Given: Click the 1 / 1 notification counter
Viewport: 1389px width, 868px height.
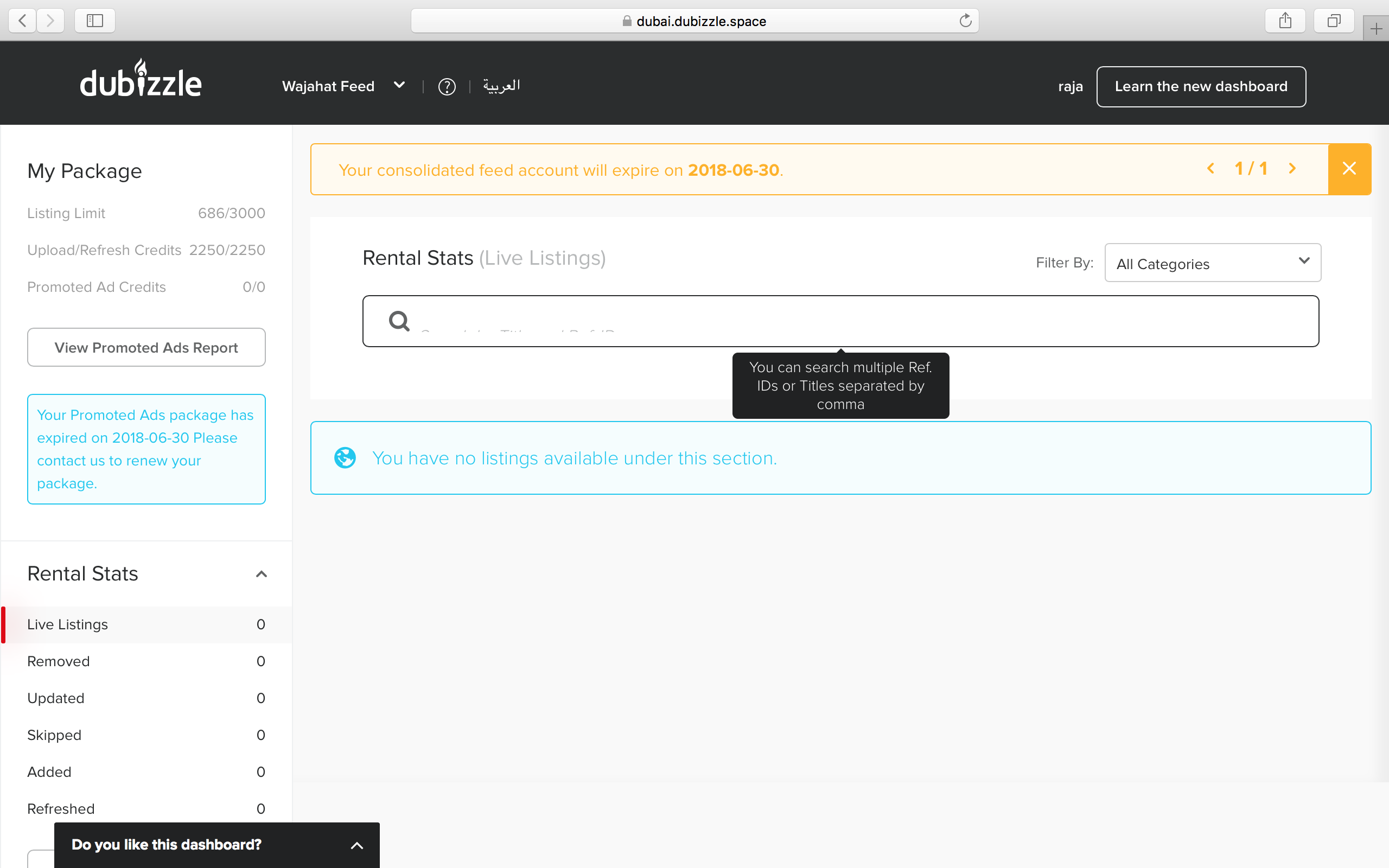Looking at the screenshot, I should 1251,168.
